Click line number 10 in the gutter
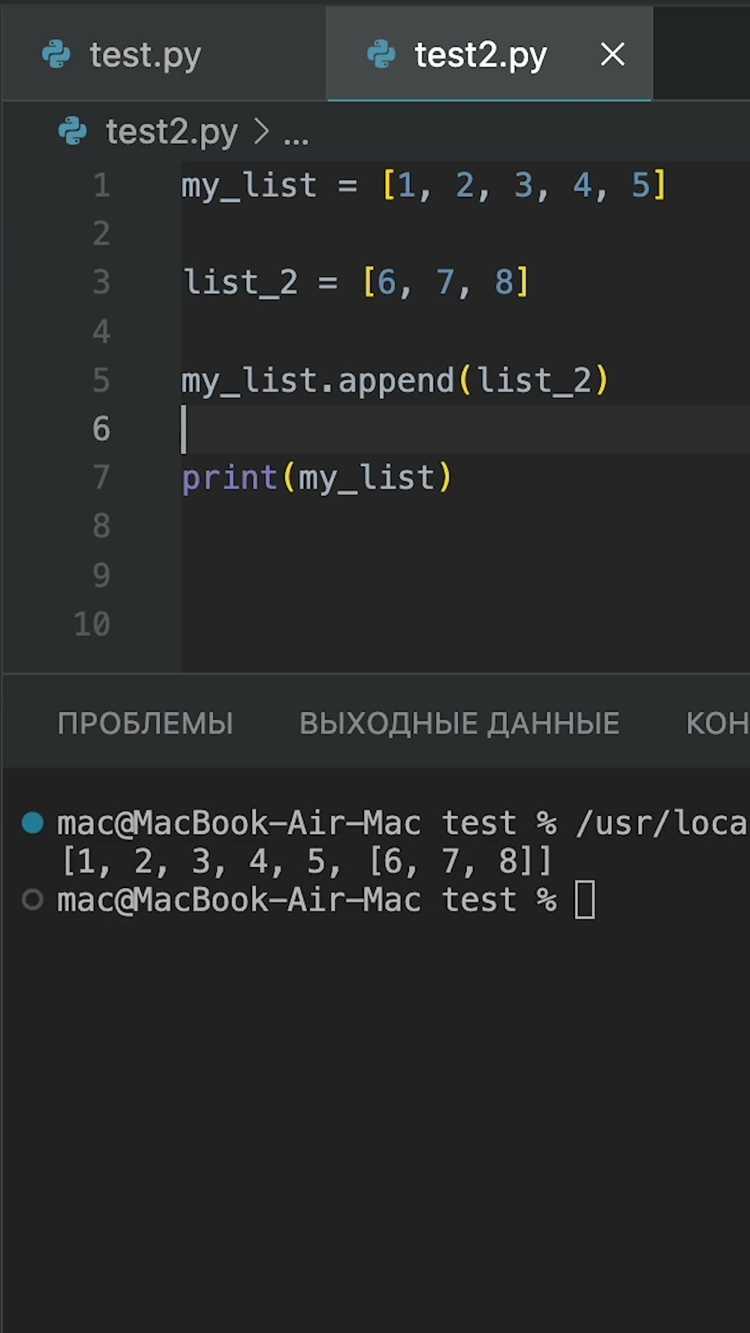 tap(92, 624)
